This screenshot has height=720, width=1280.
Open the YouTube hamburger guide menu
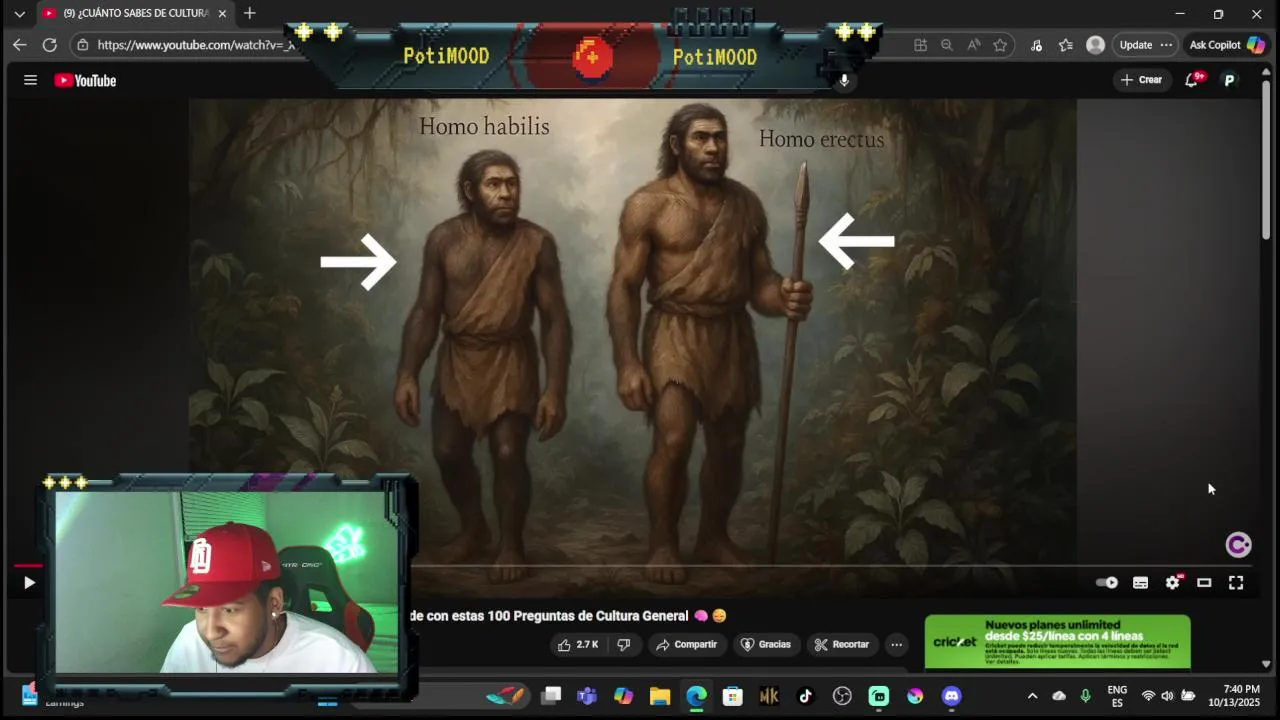[30, 80]
